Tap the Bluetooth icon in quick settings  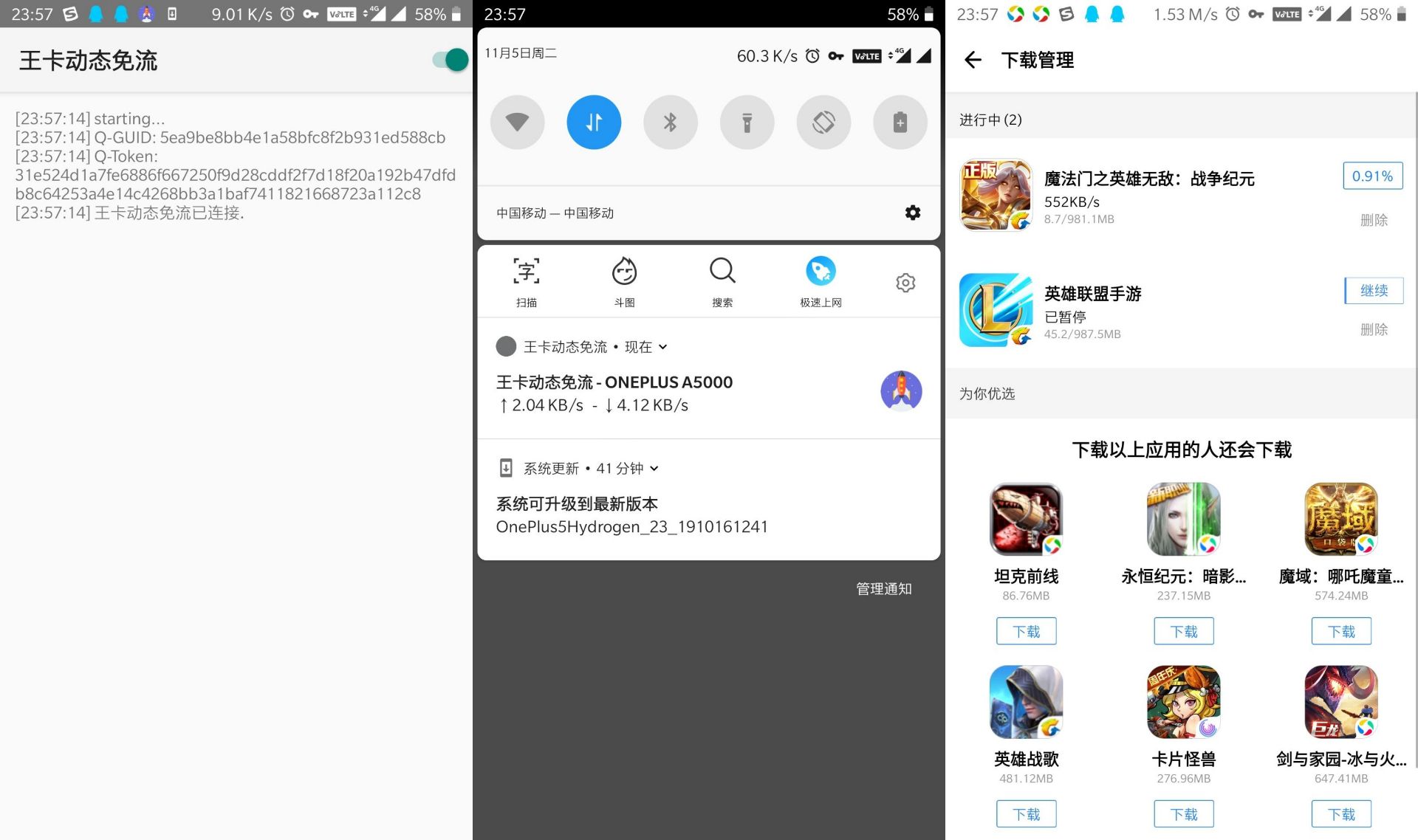(670, 122)
